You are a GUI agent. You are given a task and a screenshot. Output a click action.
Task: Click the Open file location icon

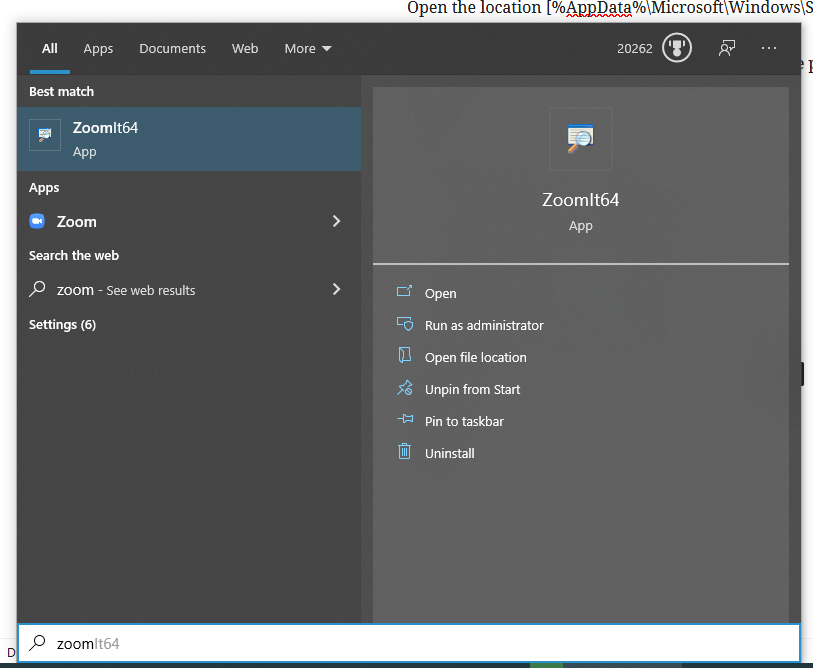click(405, 357)
